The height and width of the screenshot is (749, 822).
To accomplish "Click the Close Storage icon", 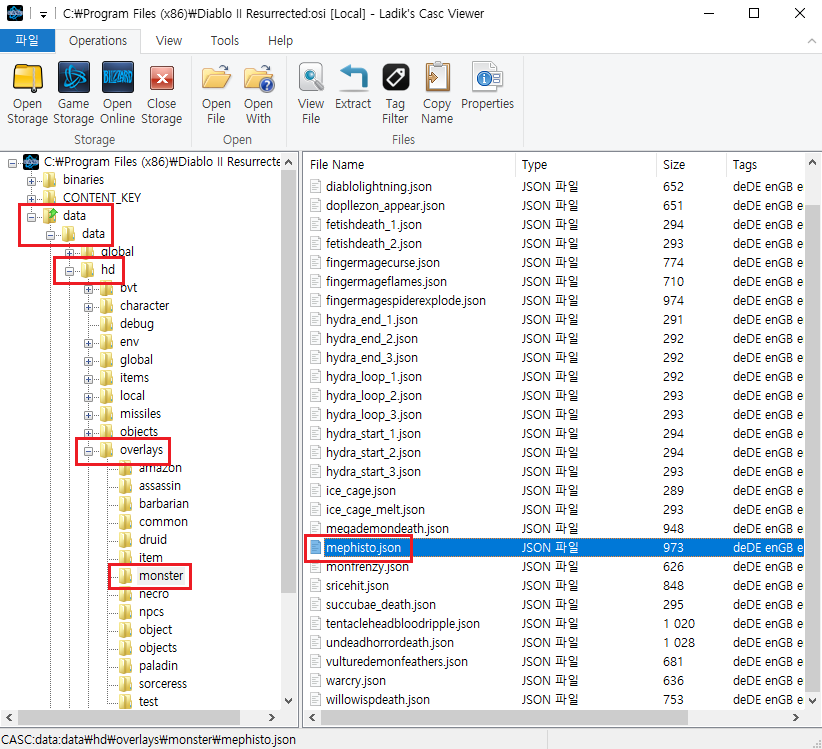I will [161, 79].
